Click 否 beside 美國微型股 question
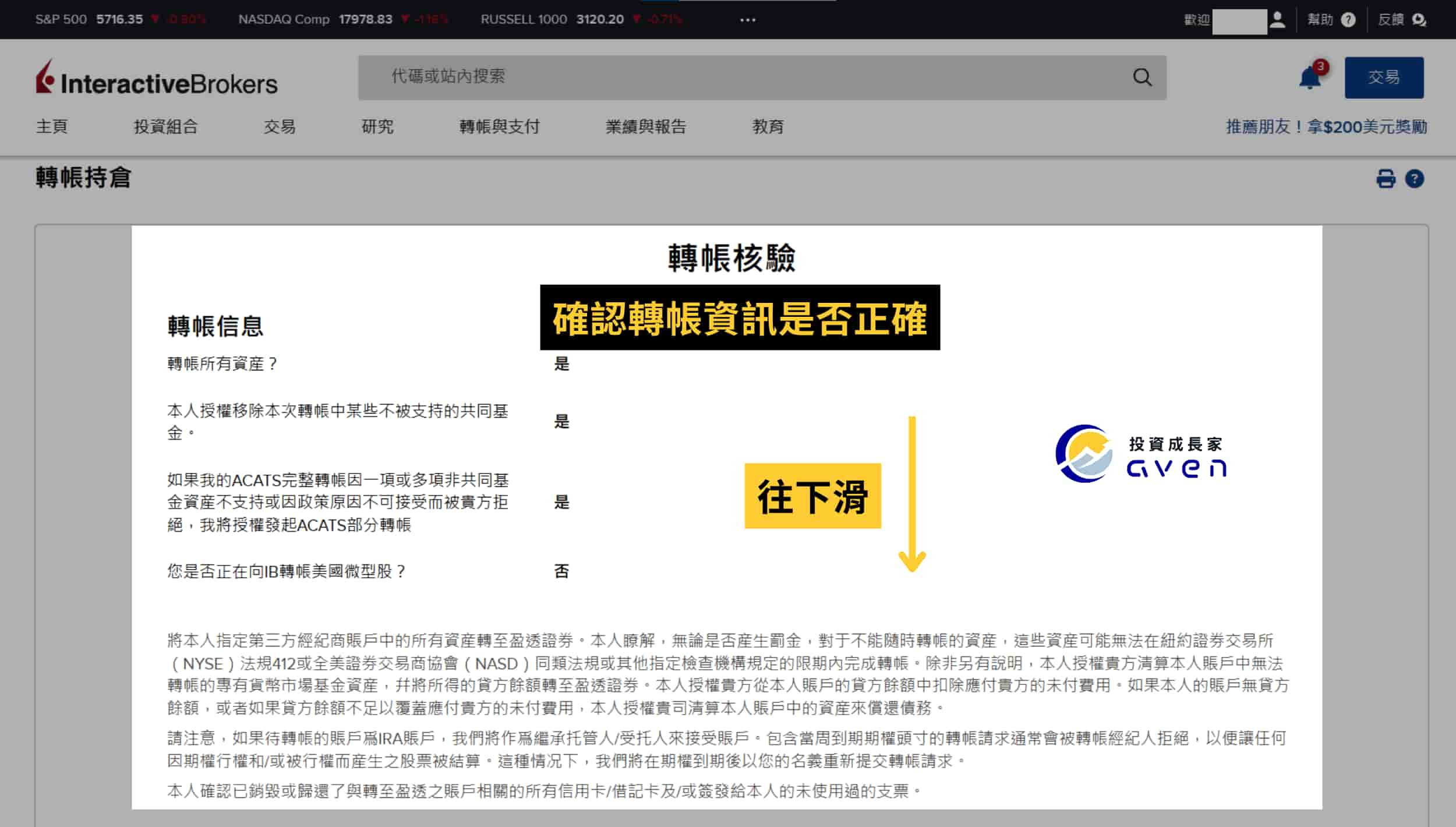 561,571
